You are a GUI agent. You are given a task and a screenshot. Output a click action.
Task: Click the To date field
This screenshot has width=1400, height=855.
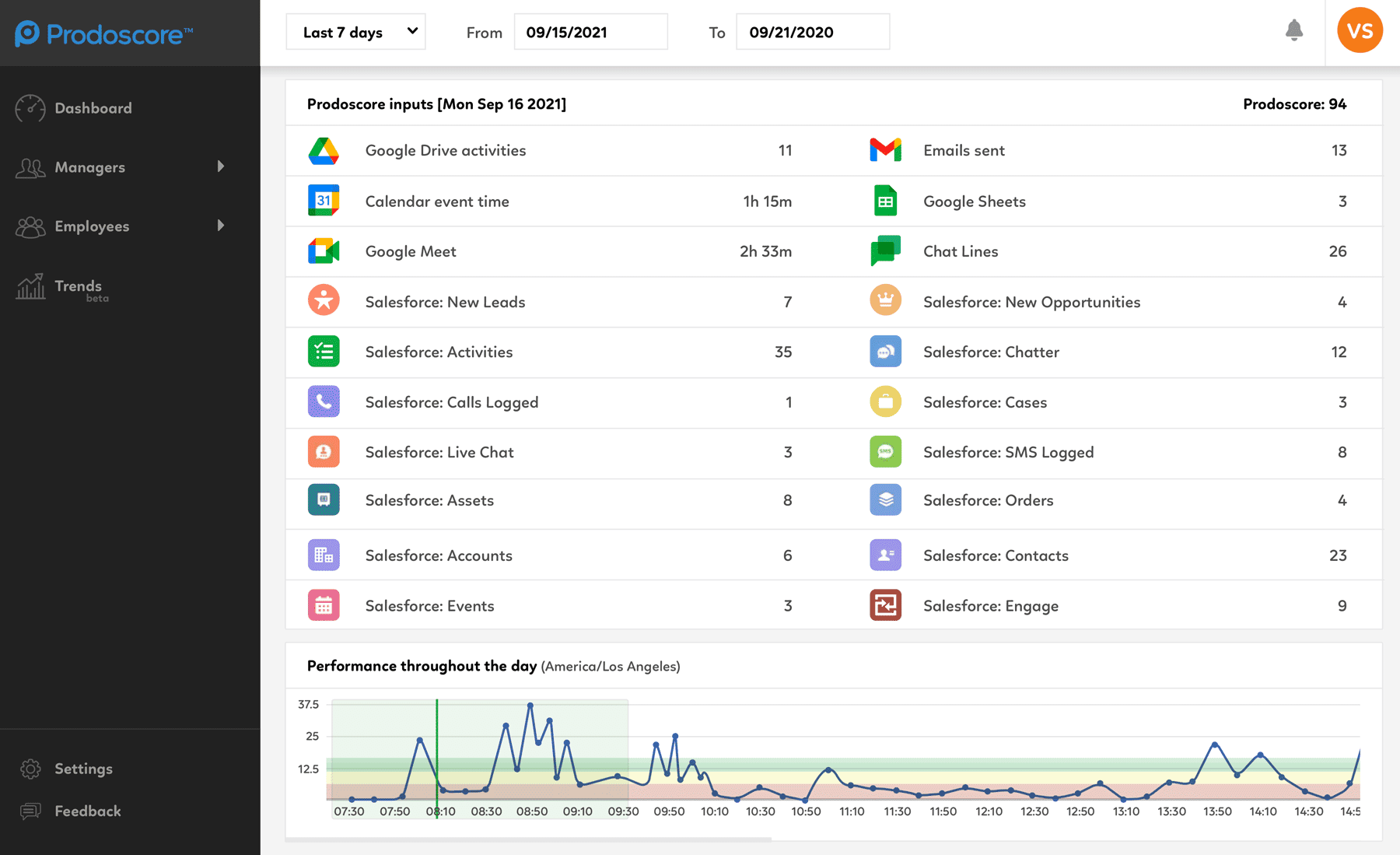pos(813,32)
